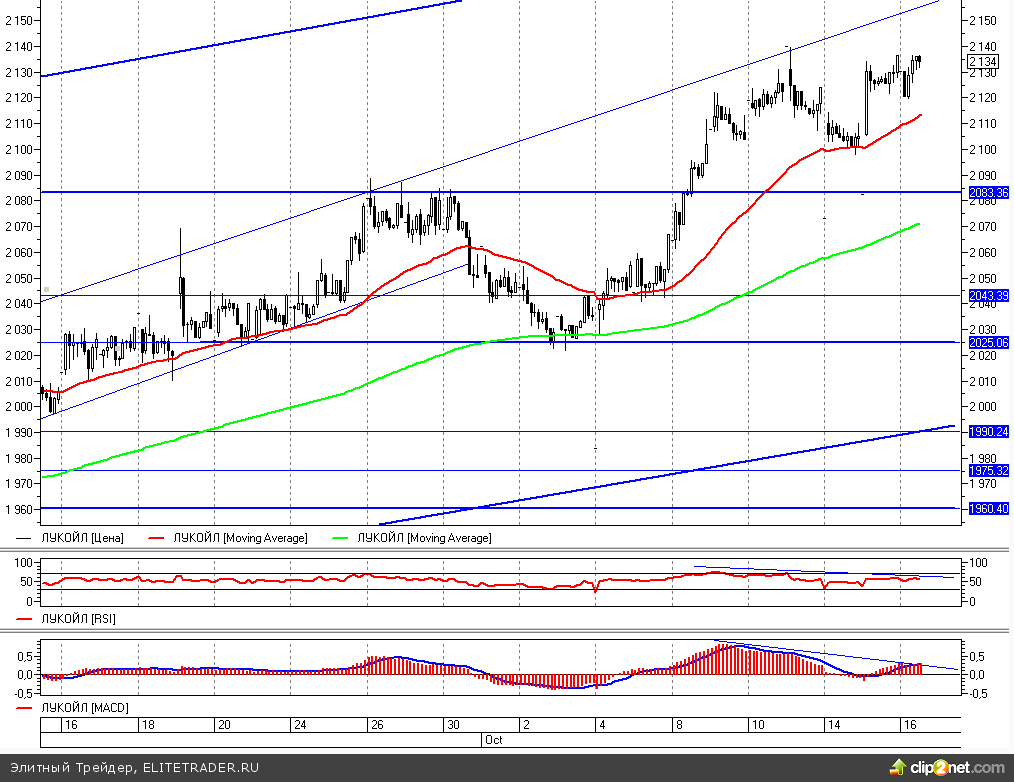Image resolution: width=1014 pixels, height=782 pixels.
Task: Click the red line swatch beside the RSI legend
Action: pos(25,619)
